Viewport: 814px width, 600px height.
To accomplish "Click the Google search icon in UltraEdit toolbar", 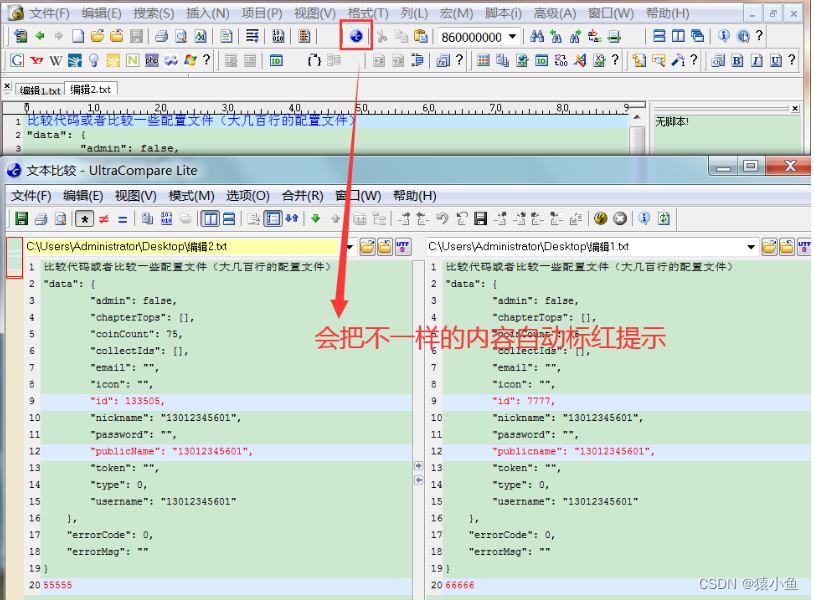I will 17,60.
